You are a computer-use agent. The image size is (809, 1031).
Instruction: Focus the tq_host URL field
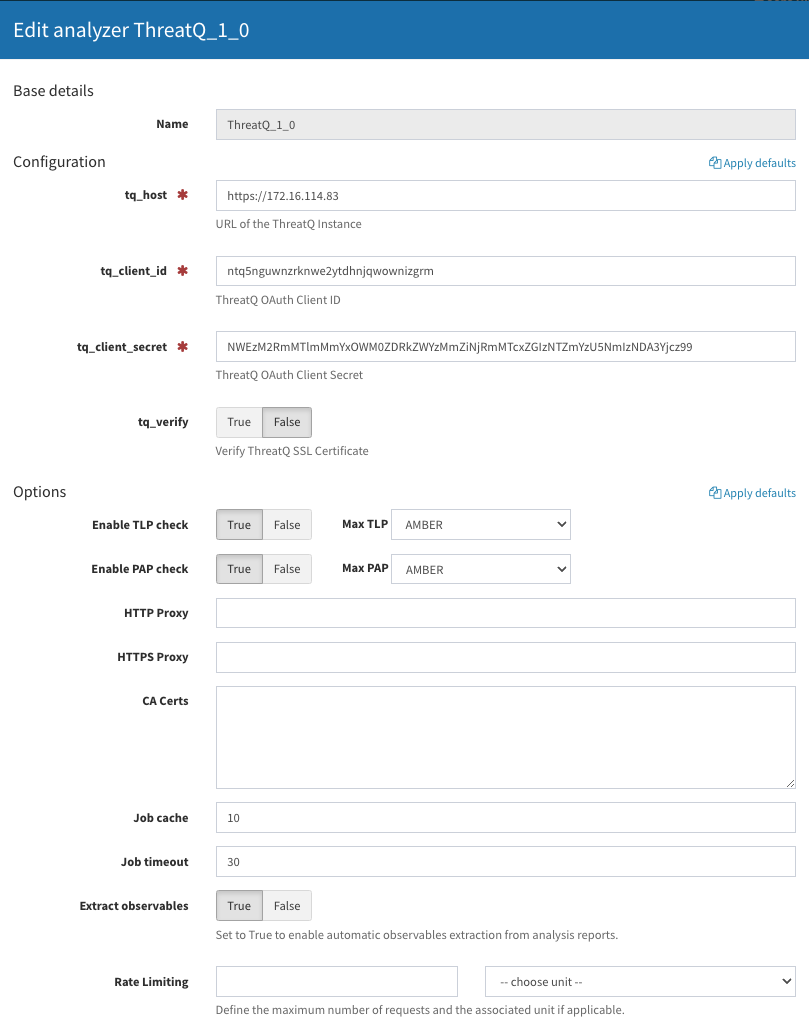click(506, 195)
